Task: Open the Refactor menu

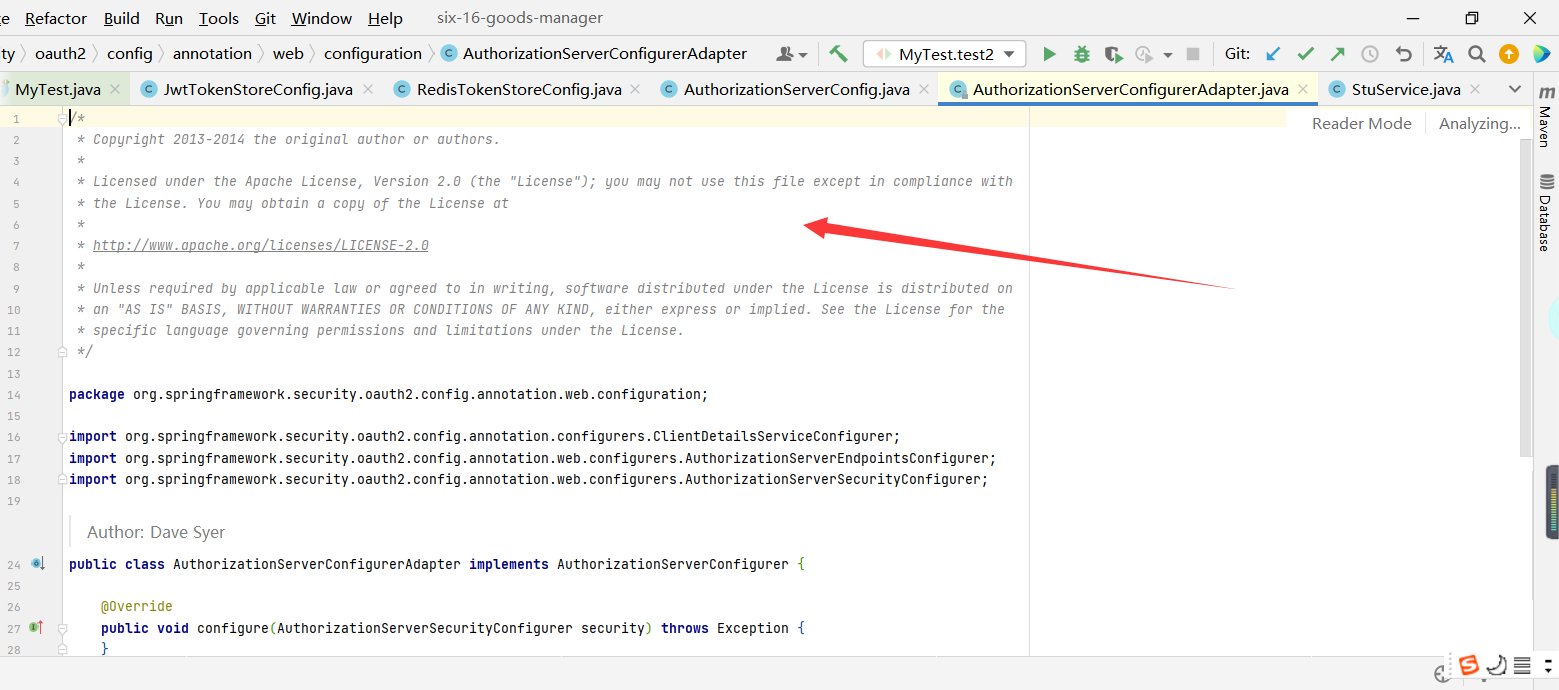Action: point(55,17)
